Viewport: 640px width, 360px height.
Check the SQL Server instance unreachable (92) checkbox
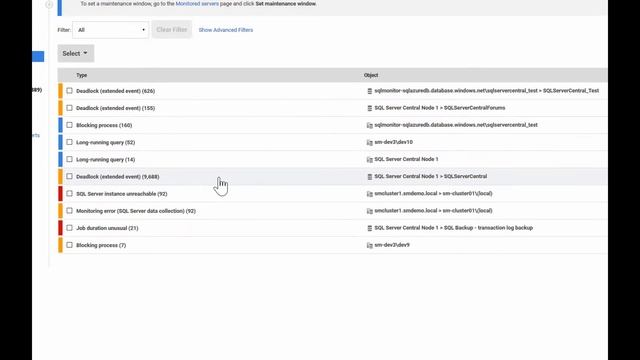click(x=69, y=193)
